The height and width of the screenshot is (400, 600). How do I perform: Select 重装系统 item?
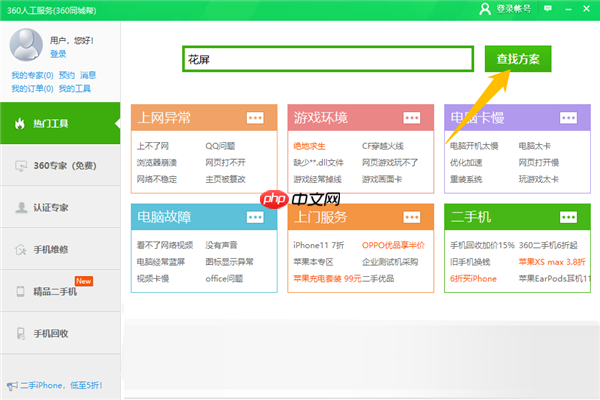(466, 179)
